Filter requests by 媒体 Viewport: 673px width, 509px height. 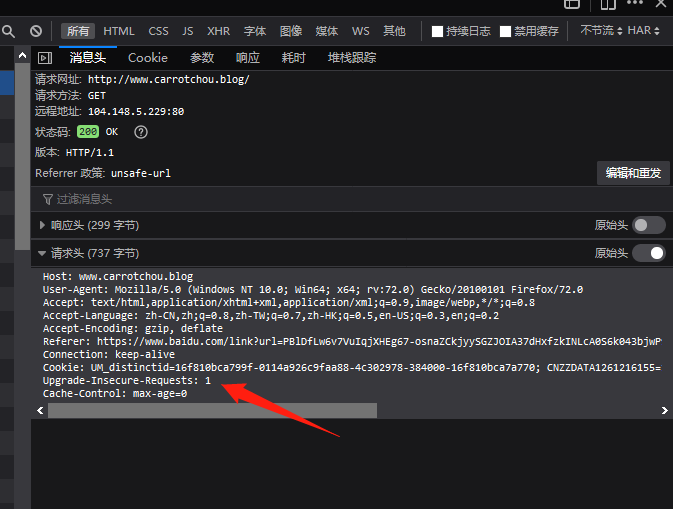click(327, 31)
